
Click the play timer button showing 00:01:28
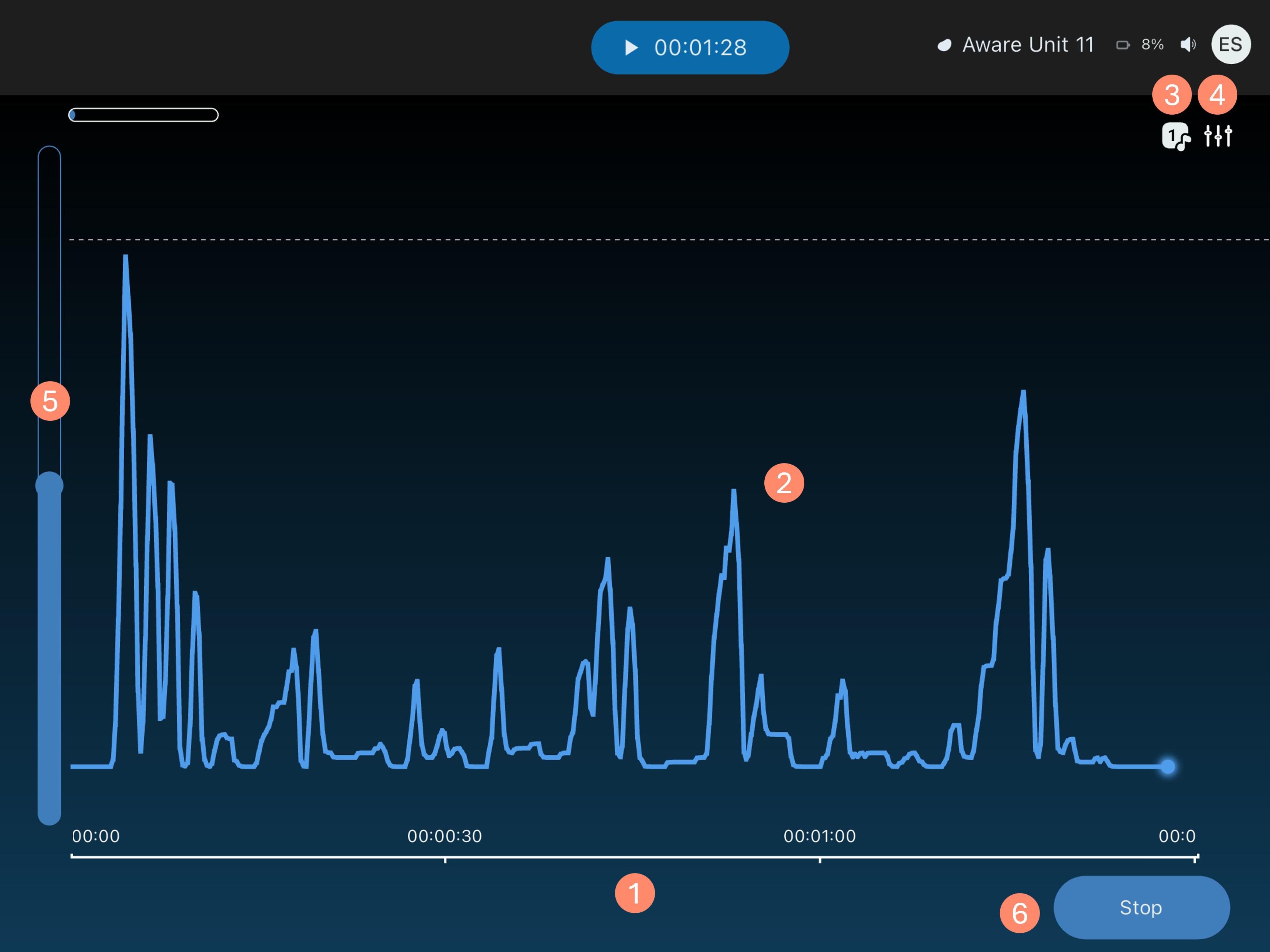[x=690, y=48]
